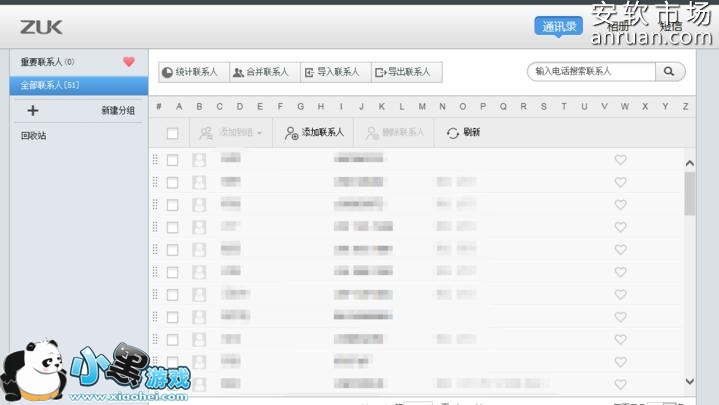Click the contact list scrollbar thumb

click(x=690, y=194)
